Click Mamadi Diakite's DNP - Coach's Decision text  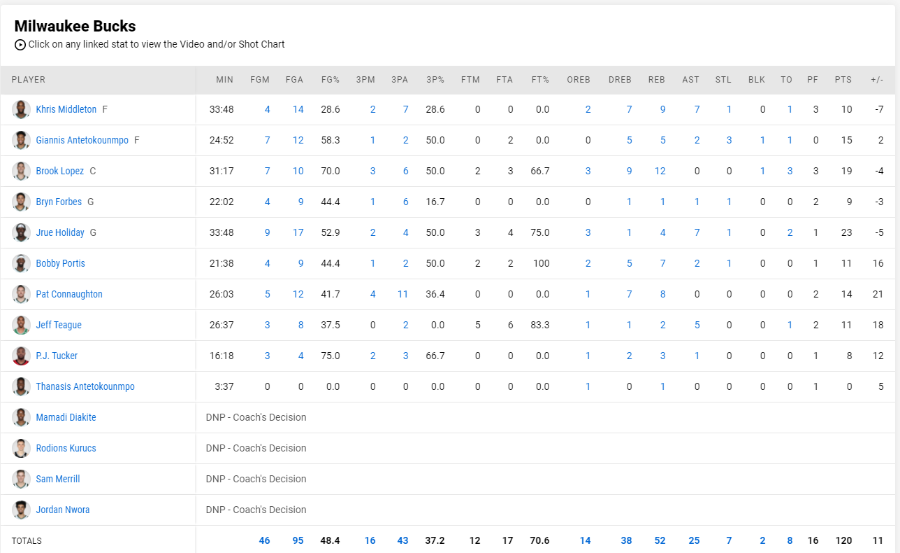[256, 417]
